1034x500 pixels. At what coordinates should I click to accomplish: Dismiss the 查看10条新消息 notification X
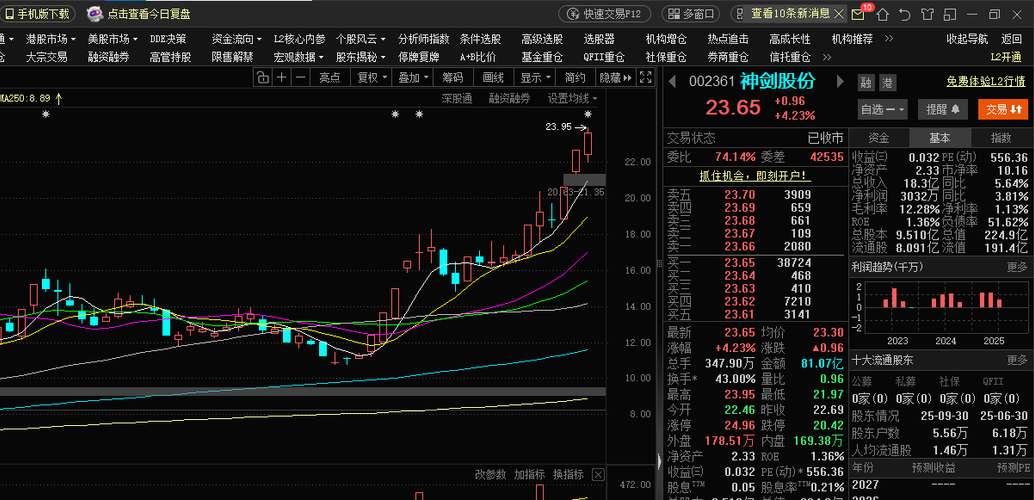pyautogui.click(x=839, y=13)
